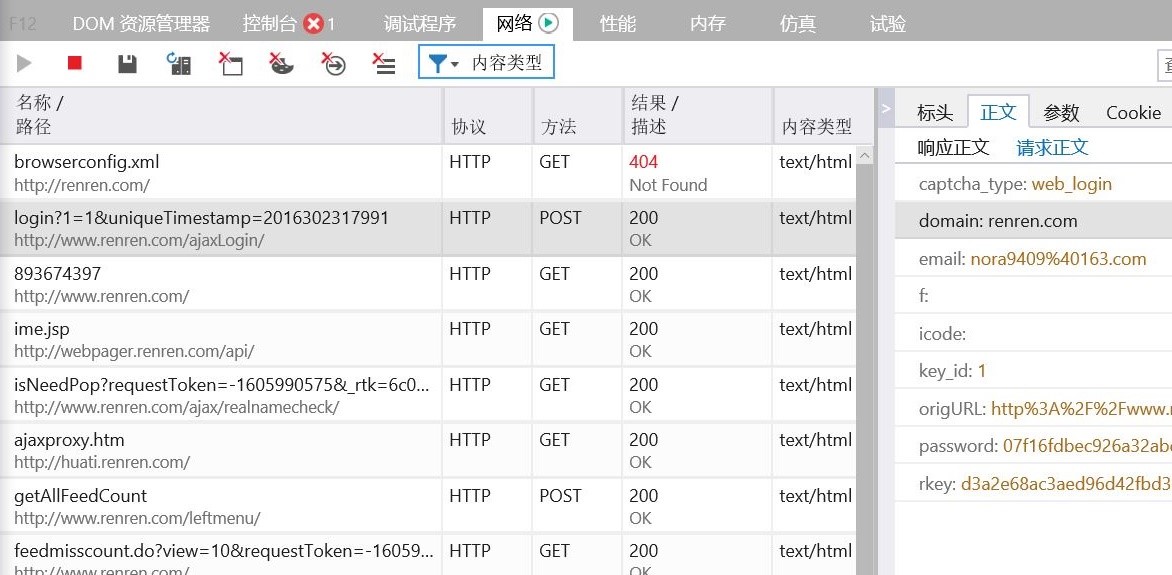This screenshot has height=575, width=1172.
Task: Toggle clear entries on navigate icon
Action: tap(333, 64)
